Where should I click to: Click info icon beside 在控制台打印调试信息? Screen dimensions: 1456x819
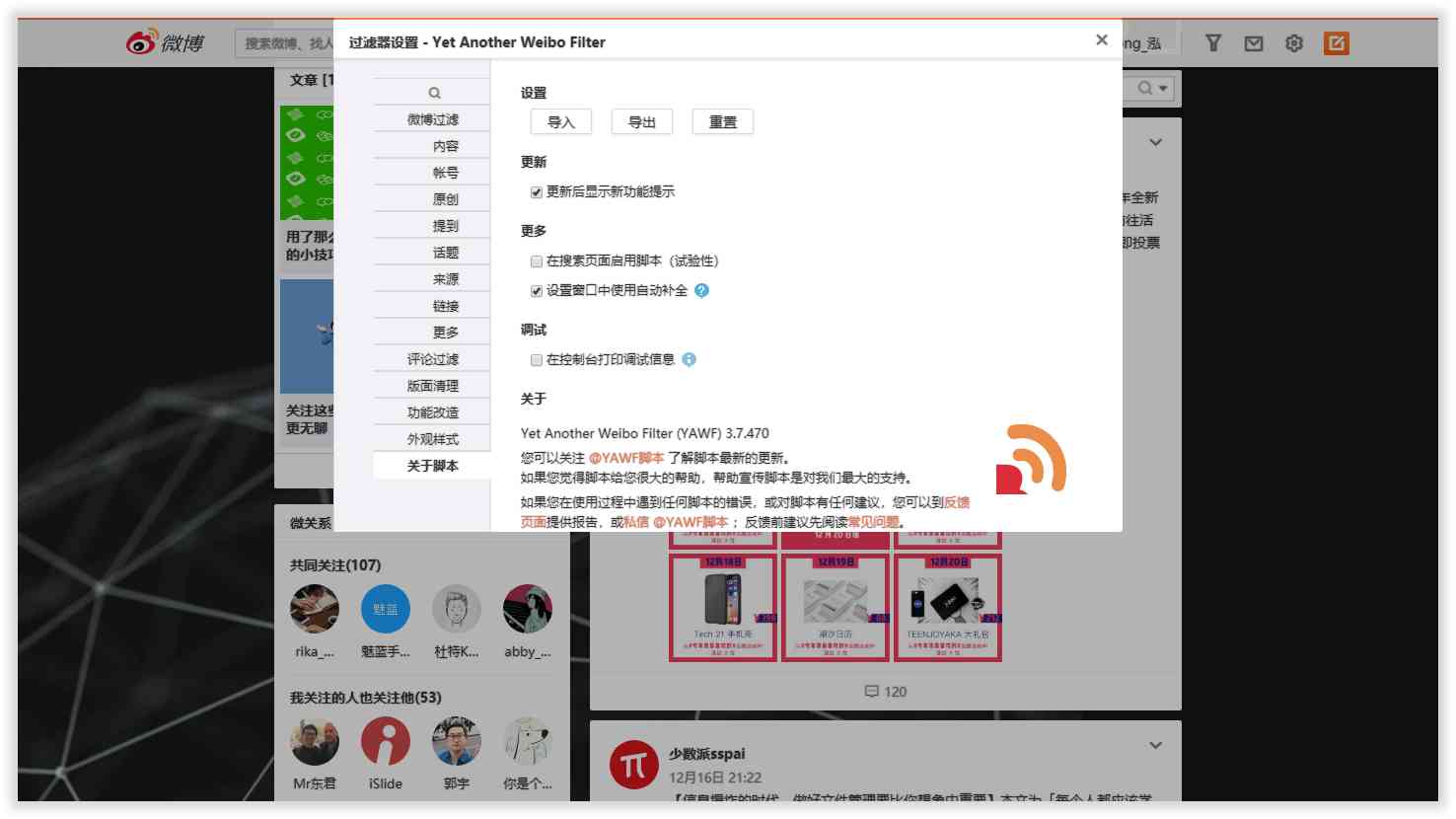click(689, 359)
